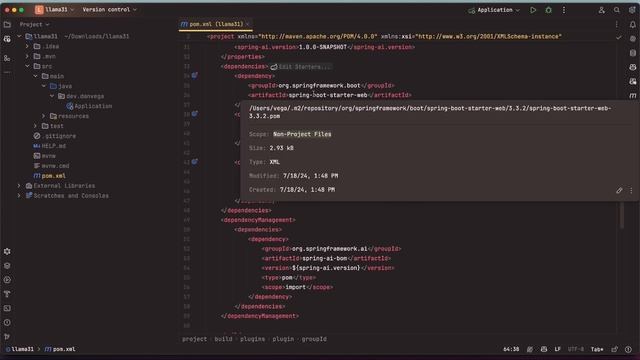Open llama31 project dropdown
Viewport: 640px width, 360px height.
tap(55, 10)
